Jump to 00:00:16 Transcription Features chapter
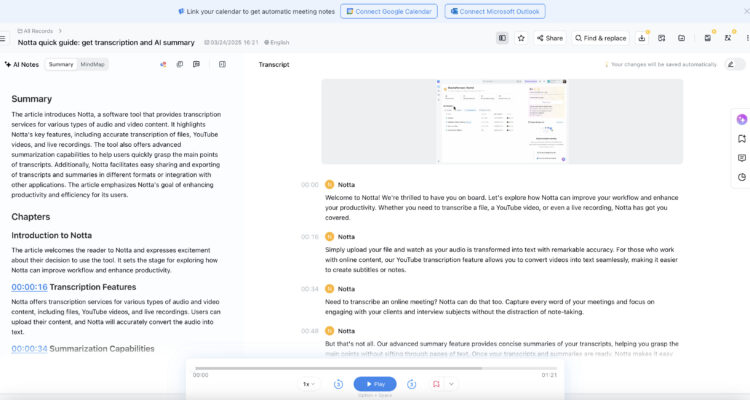The height and width of the screenshot is (400, 750). tap(29, 287)
